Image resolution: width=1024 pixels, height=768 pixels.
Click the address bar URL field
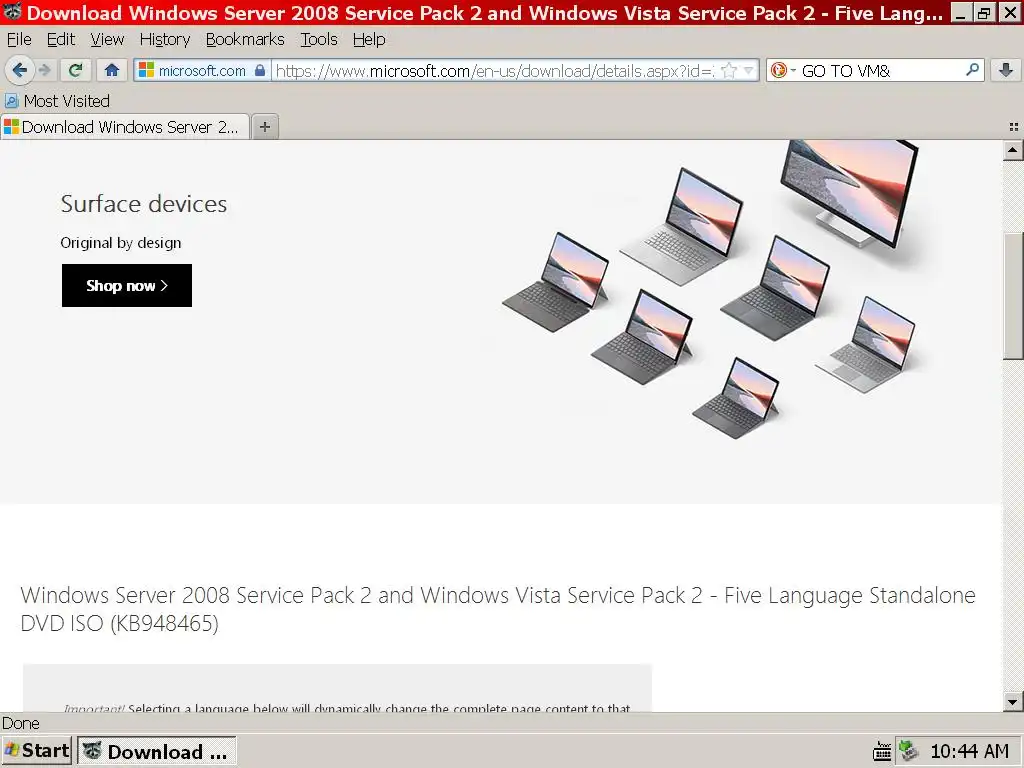(x=495, y=71)
